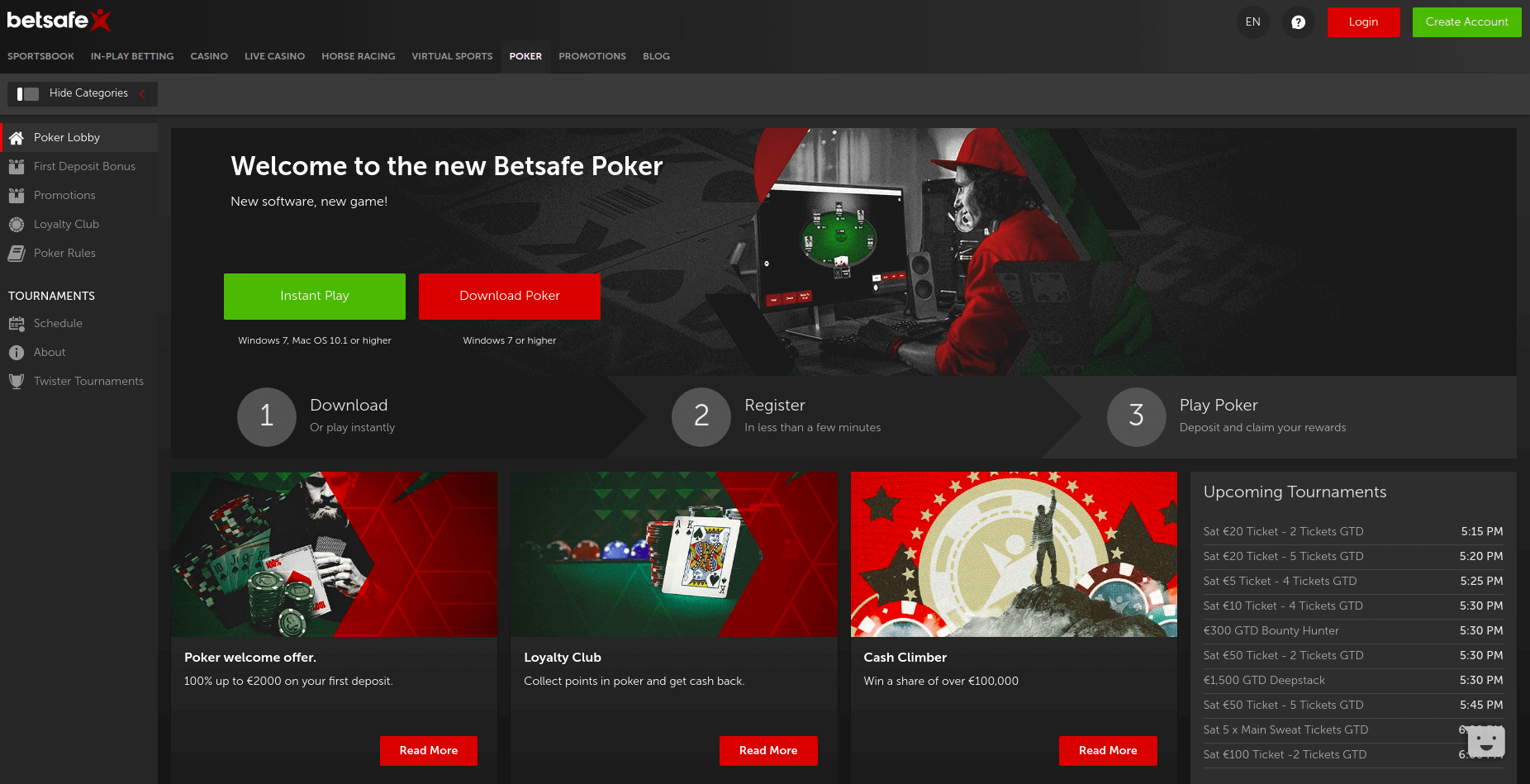
Task: Click the Poker Lobby home icon
Action: click(17, 138)
